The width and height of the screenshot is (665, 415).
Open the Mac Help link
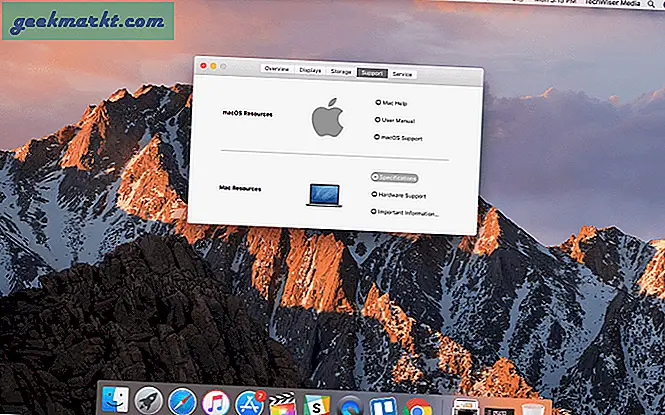(x=391, y=103)
